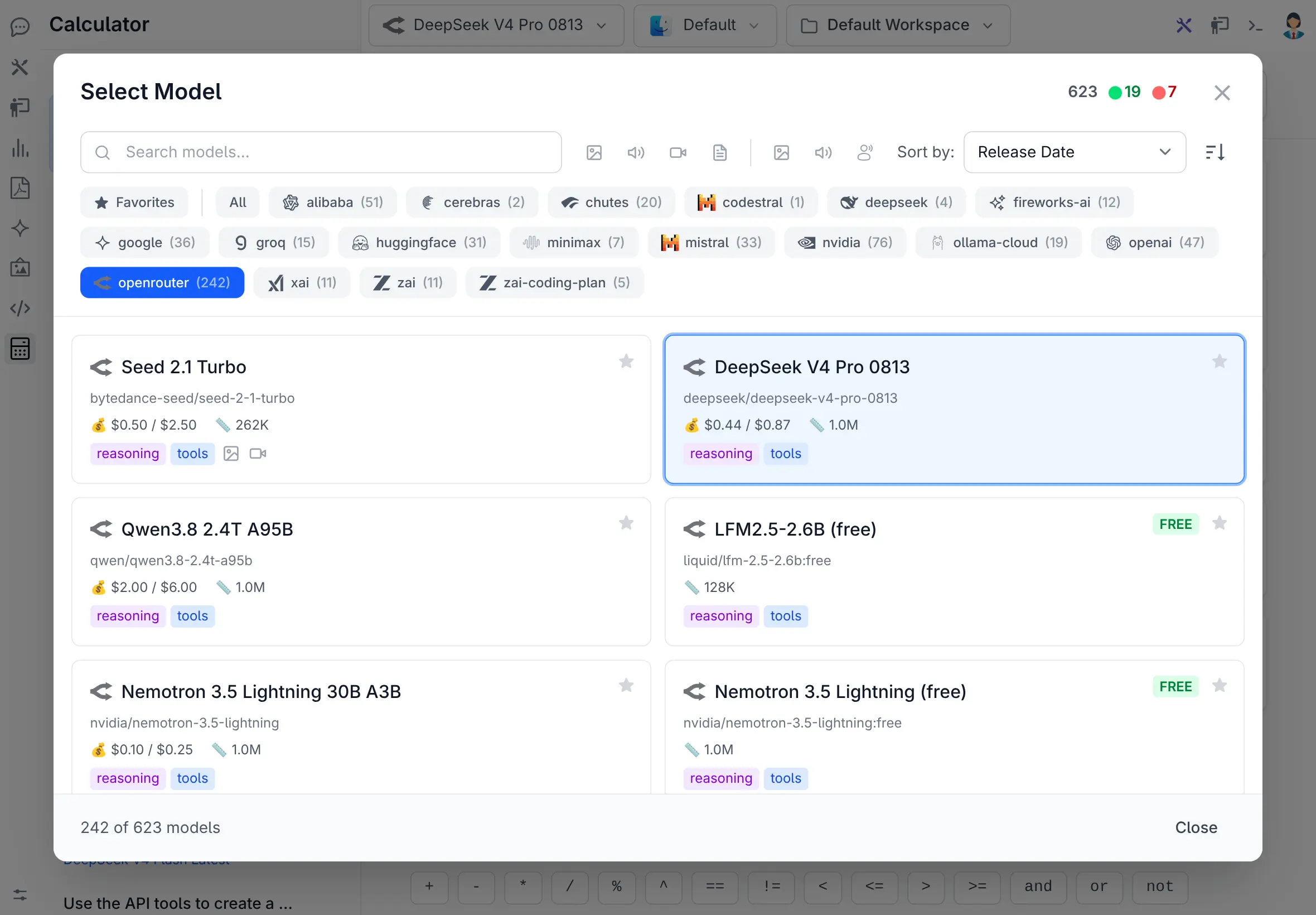The height and width of the screenshot is (915, 1316).
Task: Open the bar chart icon in the sidebar
Action: [20, 148]
